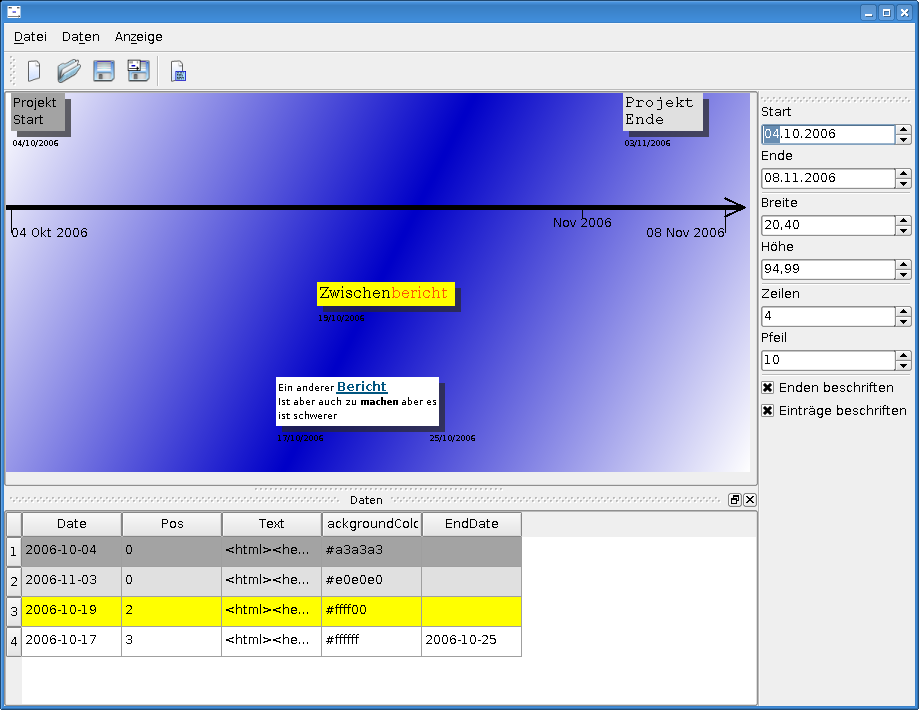Click the Date column header

[x=72, y=524]
